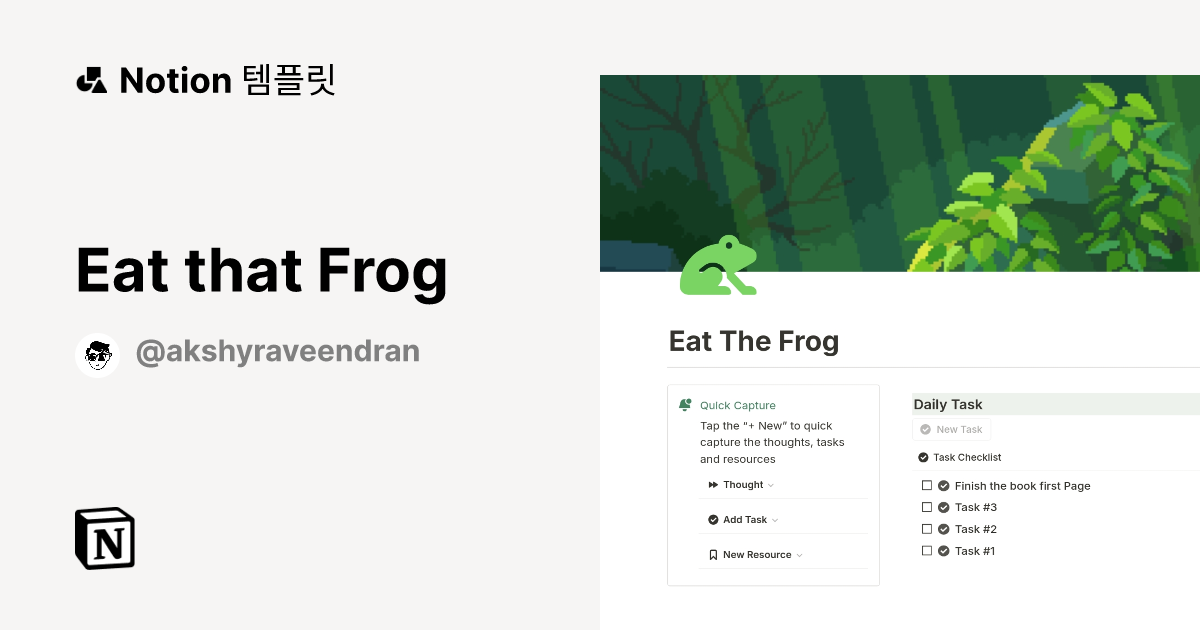This screenshot has width=1200, height=630.
Task: Click the creator's avatar thumbnail
Action: coord(97,354)
